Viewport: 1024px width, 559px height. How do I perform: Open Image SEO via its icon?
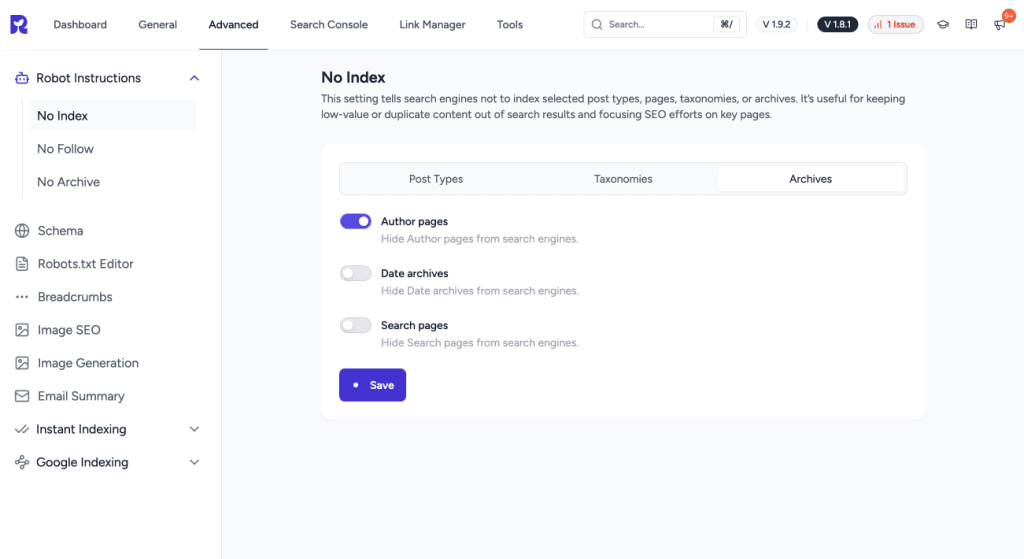[22, 330]
